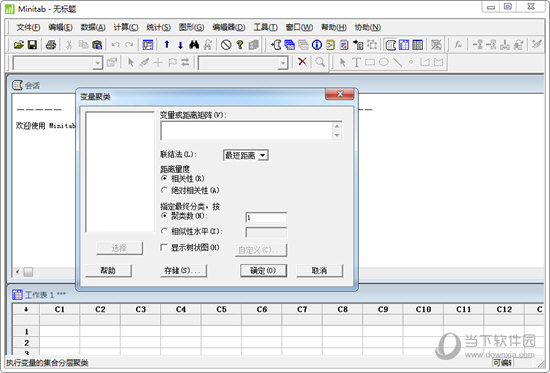
Task: Open the 窗口(W) menu
Action: tap(299, 27)
